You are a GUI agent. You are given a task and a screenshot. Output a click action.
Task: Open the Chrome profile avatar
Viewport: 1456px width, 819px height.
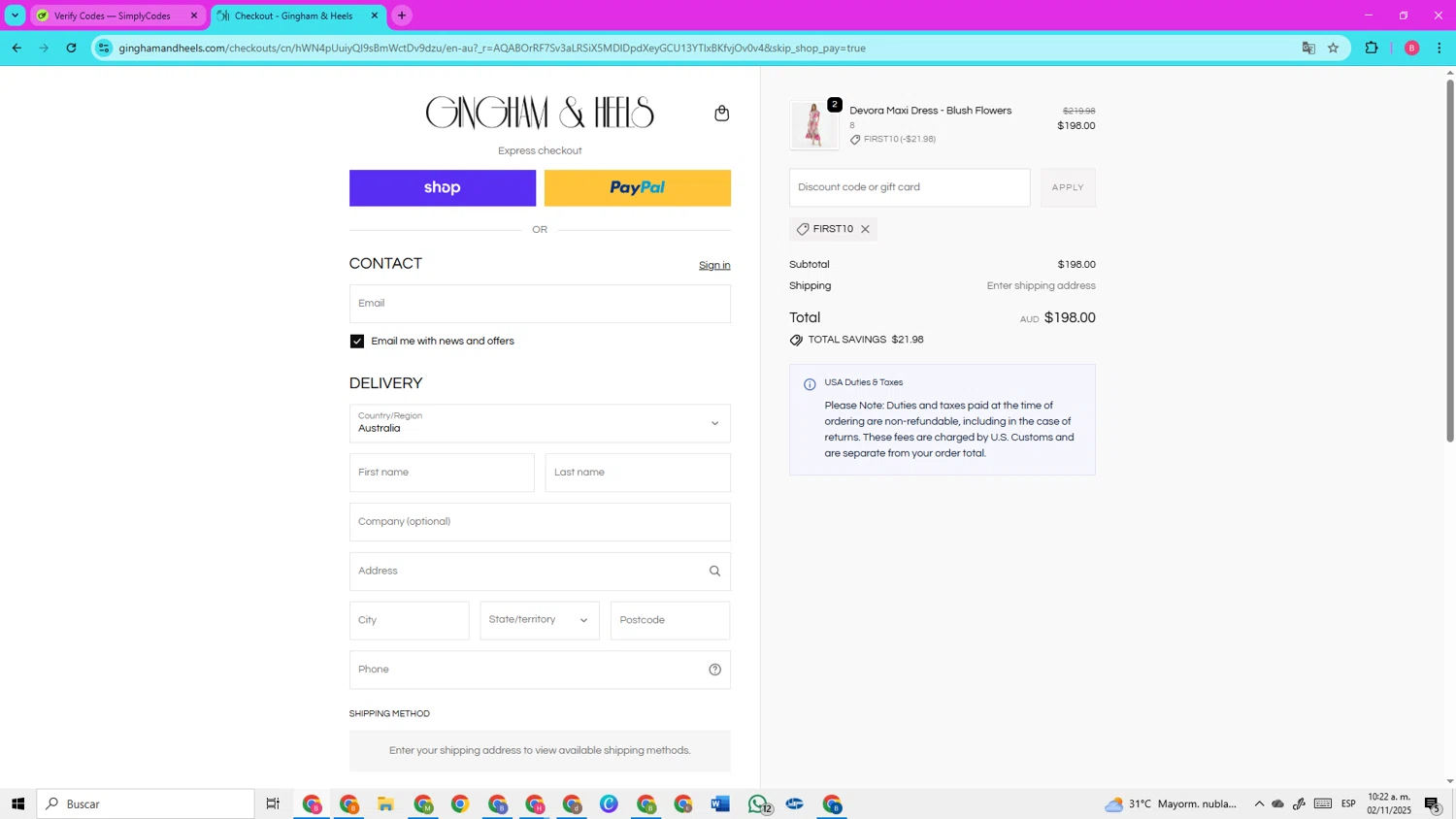(1411, 48)
